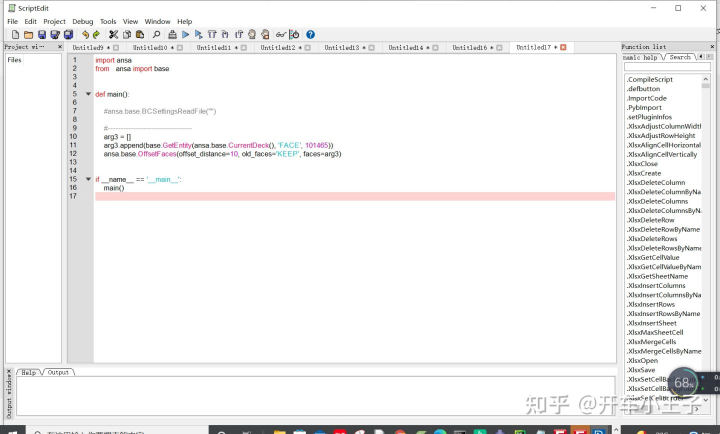The height and width of the screenshot is (434, 720).
Task: Close the Project view panel
Action: pyautogui.click(x=60, y=47)
